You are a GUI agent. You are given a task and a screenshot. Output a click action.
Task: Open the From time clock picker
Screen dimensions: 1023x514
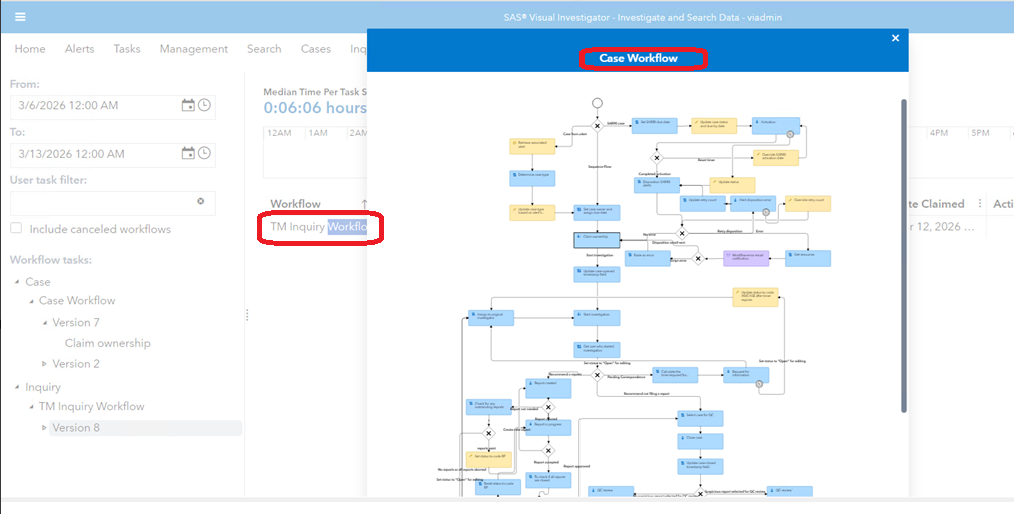click(204, 105)
